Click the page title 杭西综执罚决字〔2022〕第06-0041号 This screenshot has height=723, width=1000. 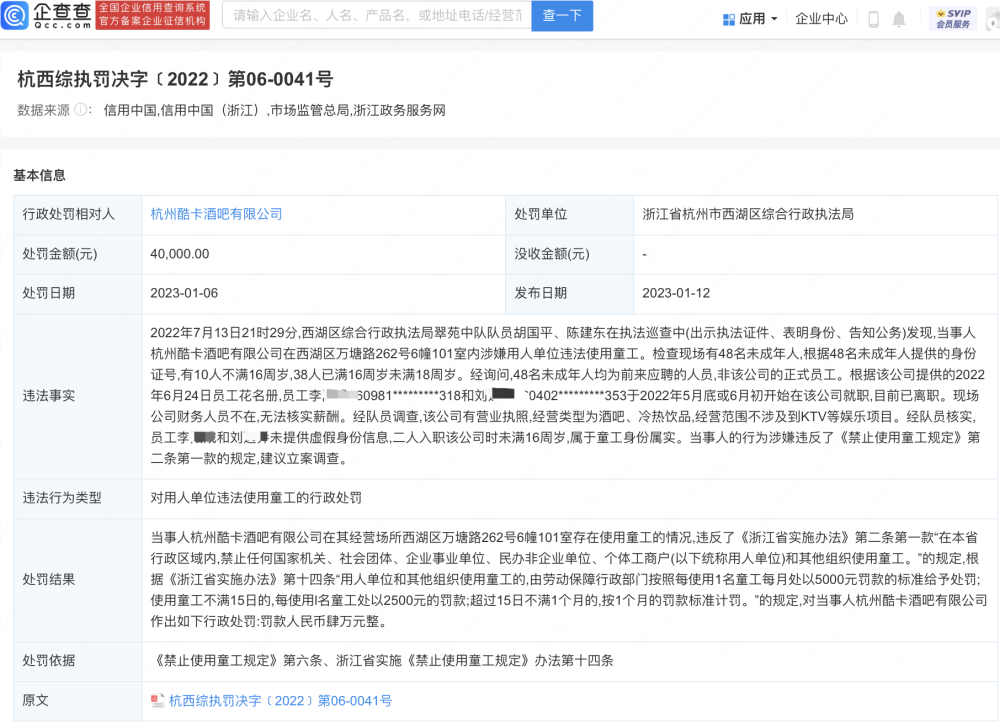pos(175,79)
